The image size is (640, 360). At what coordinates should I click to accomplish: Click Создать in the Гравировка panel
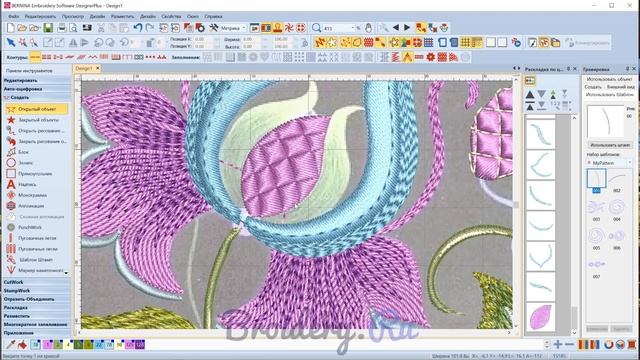pyautogui.click(x=593, y=87)
